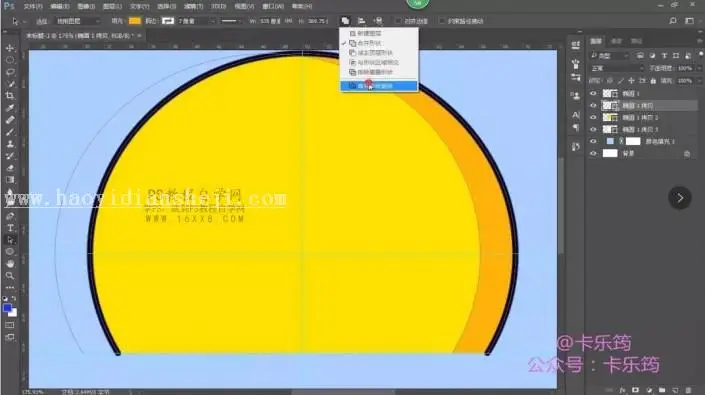Select the Crop tool
The image size is (705, 395).
(10, 96)
